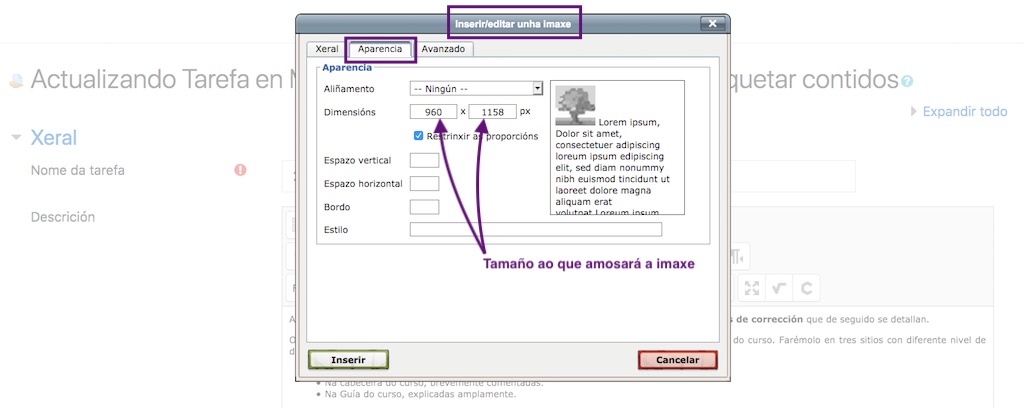Screen dimensions: 1024x408
Task: Switch to the Xeral tab in dialog
Action: coord(327,49)
